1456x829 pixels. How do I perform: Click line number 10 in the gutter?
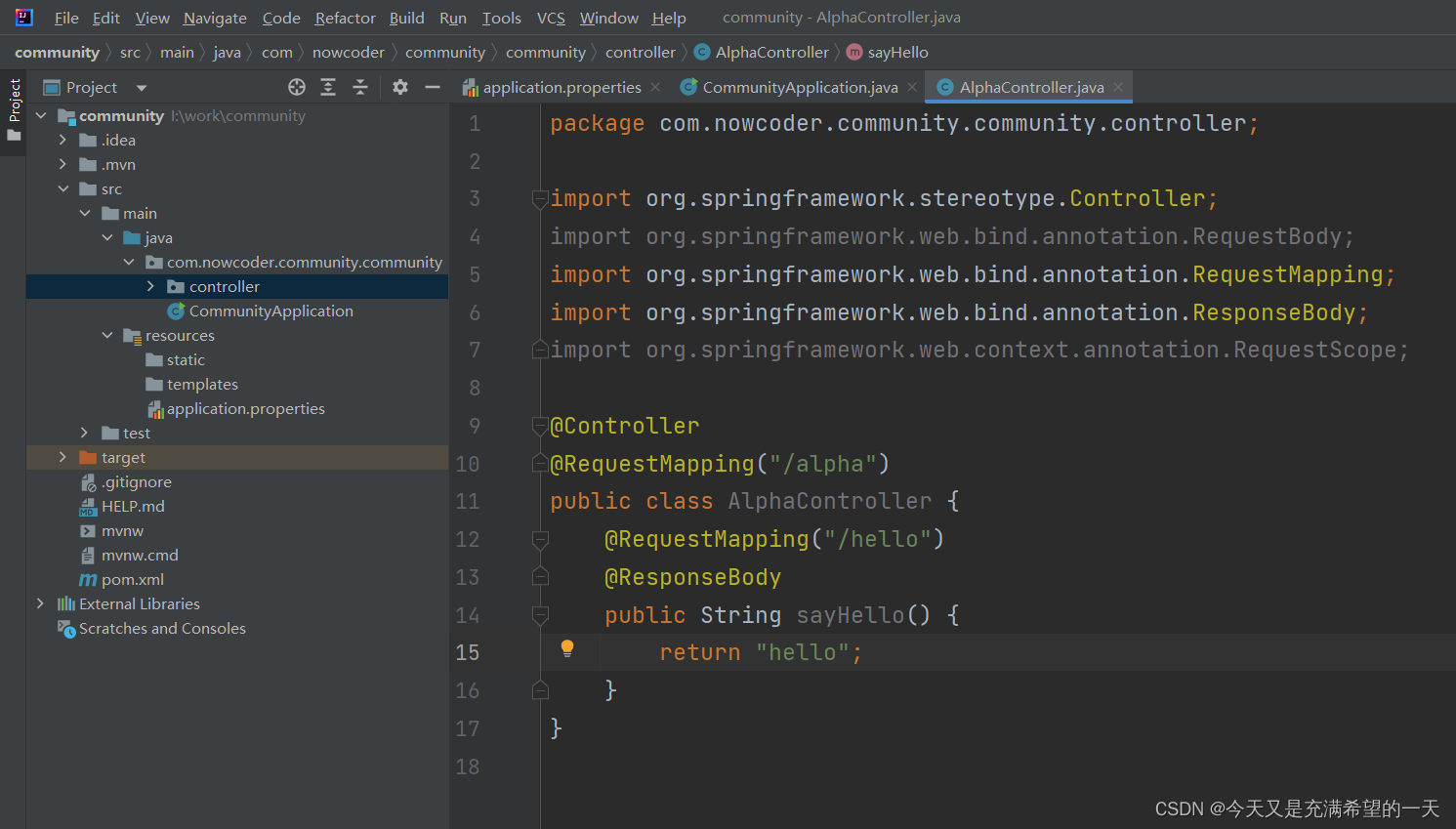(468, 464)
